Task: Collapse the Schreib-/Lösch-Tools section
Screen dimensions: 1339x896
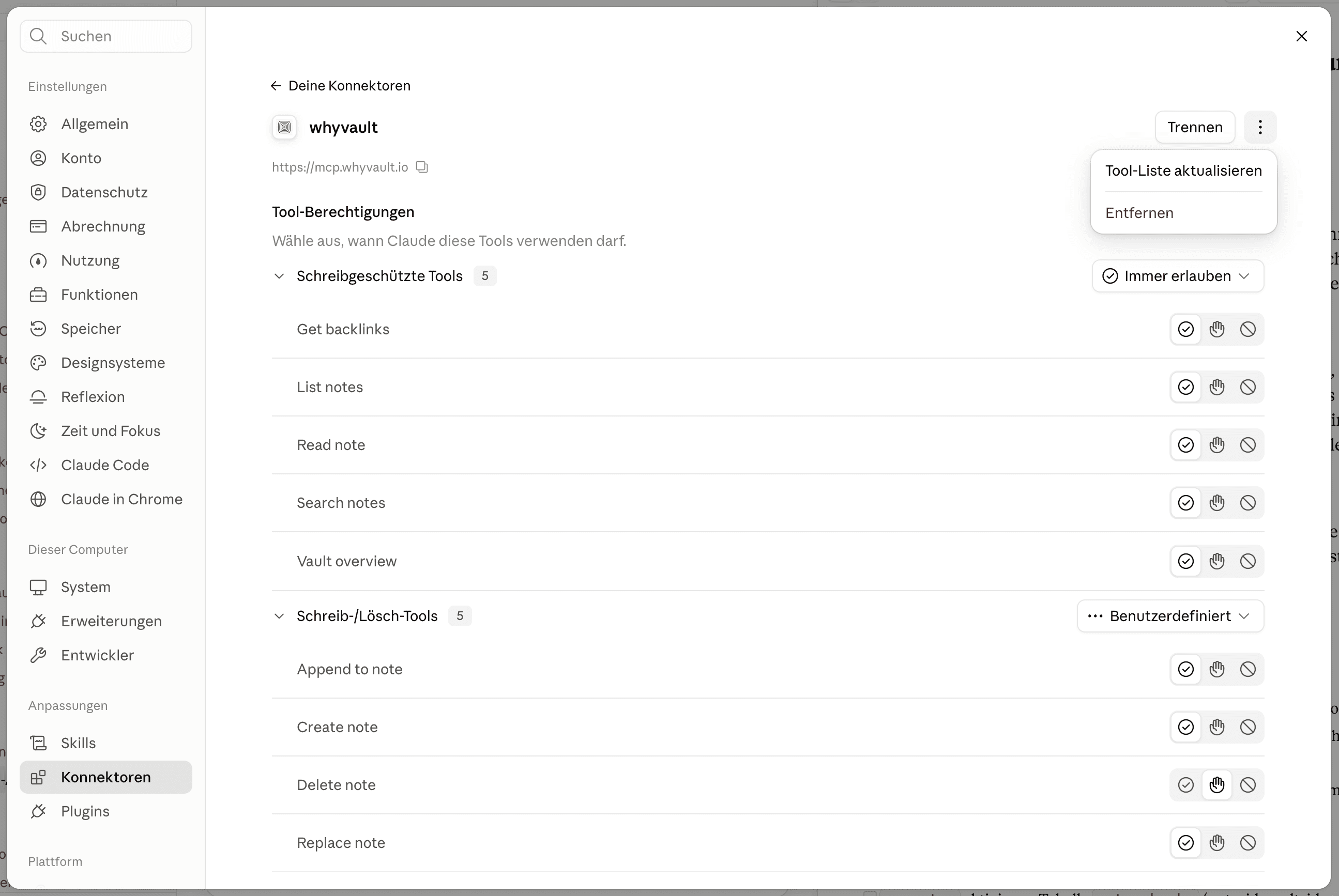Action: point(279,616)
